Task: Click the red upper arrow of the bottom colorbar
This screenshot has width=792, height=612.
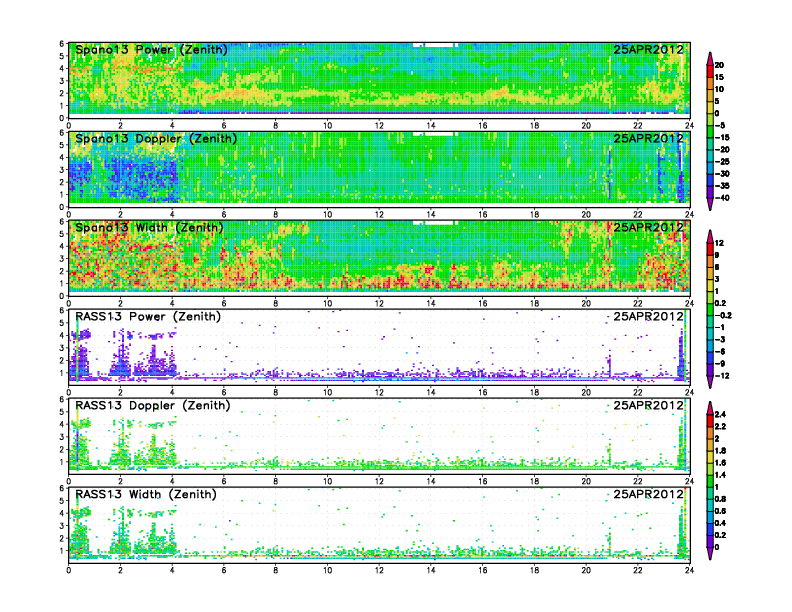Action: 710,408
